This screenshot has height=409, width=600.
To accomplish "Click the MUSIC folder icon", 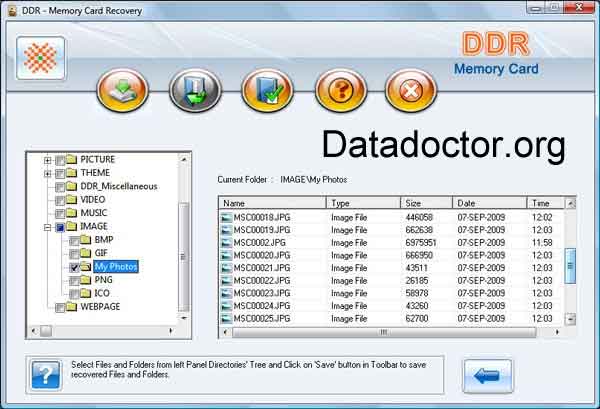I will pyautogui.click(x=72, y=213).
